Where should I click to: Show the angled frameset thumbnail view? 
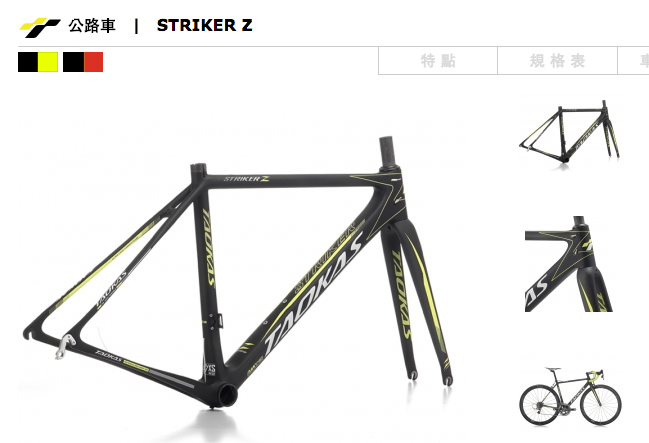point(569,132)
